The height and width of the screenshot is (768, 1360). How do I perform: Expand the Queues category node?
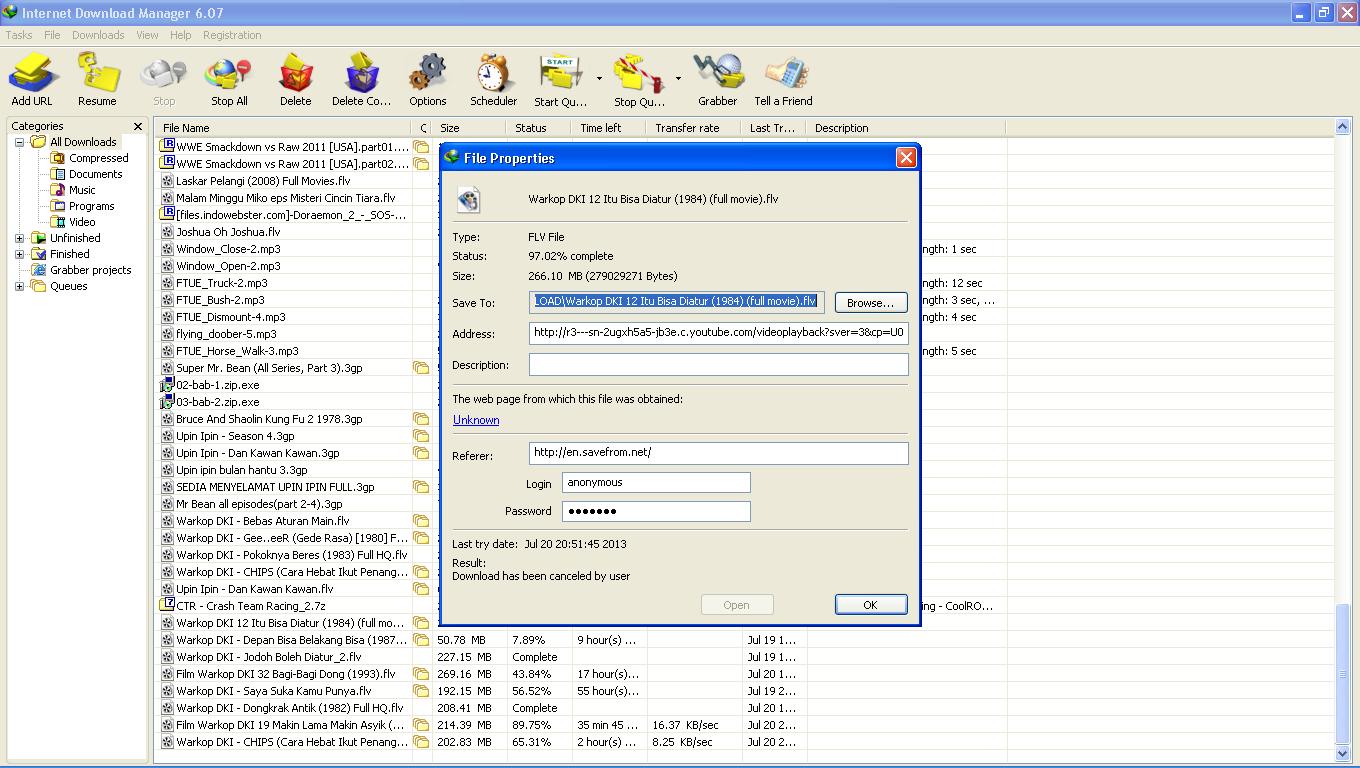coord(19,286)
